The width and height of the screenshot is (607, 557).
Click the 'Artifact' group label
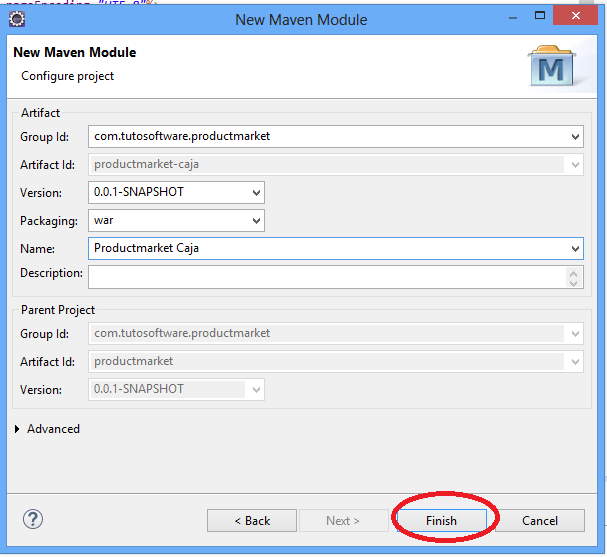tap(40, 113)
